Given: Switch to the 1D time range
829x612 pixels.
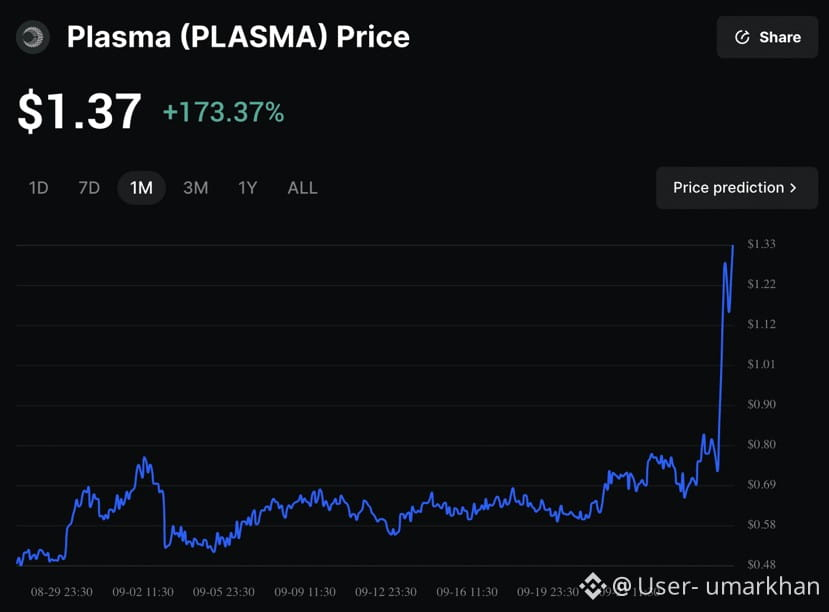Looking at the screenshot, I should point(38,188).
